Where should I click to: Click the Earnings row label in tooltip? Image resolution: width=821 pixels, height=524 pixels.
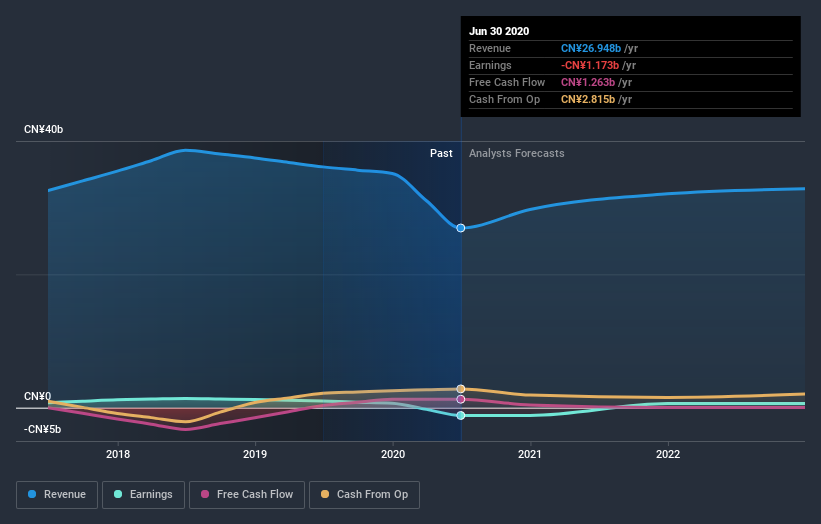click(x=490, y=65)
